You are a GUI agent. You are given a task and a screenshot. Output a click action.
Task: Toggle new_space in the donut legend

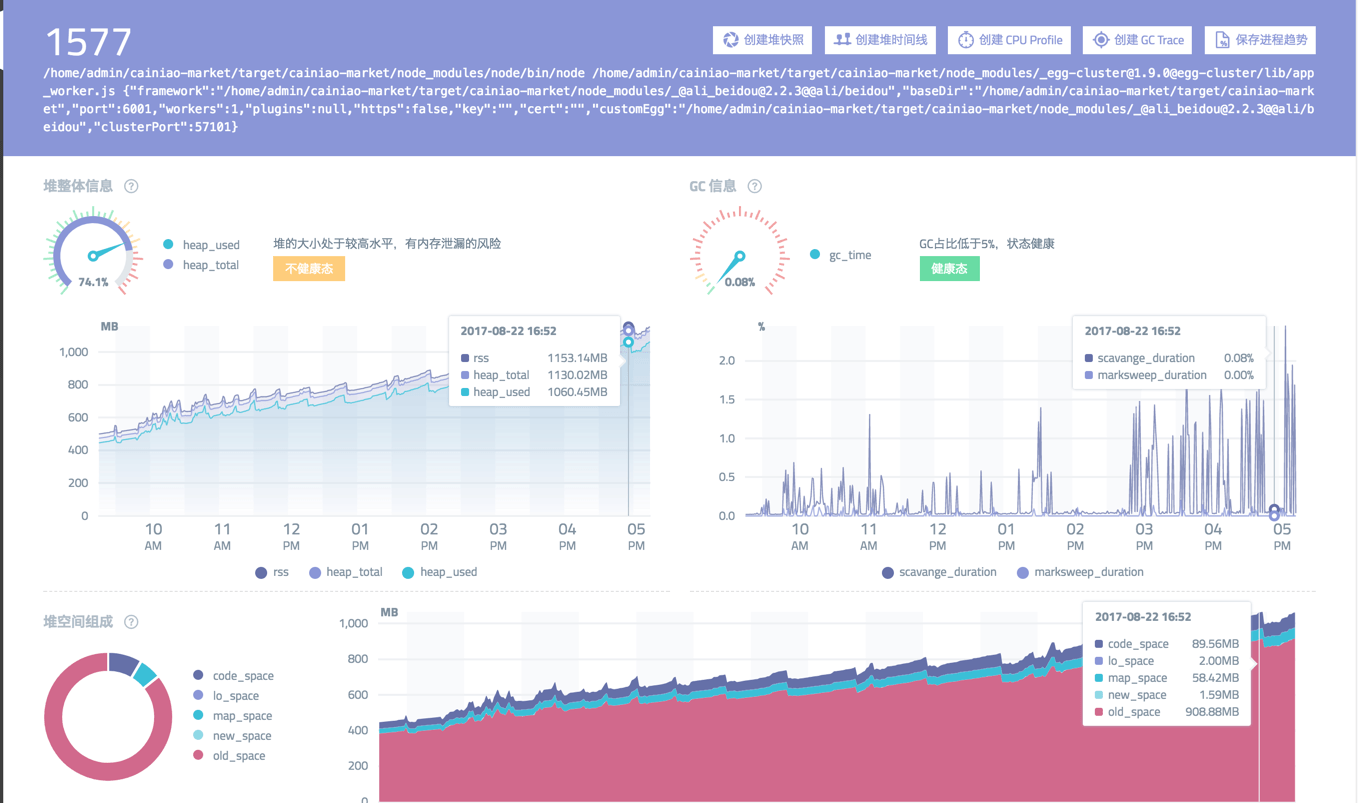tap(232, 736)
